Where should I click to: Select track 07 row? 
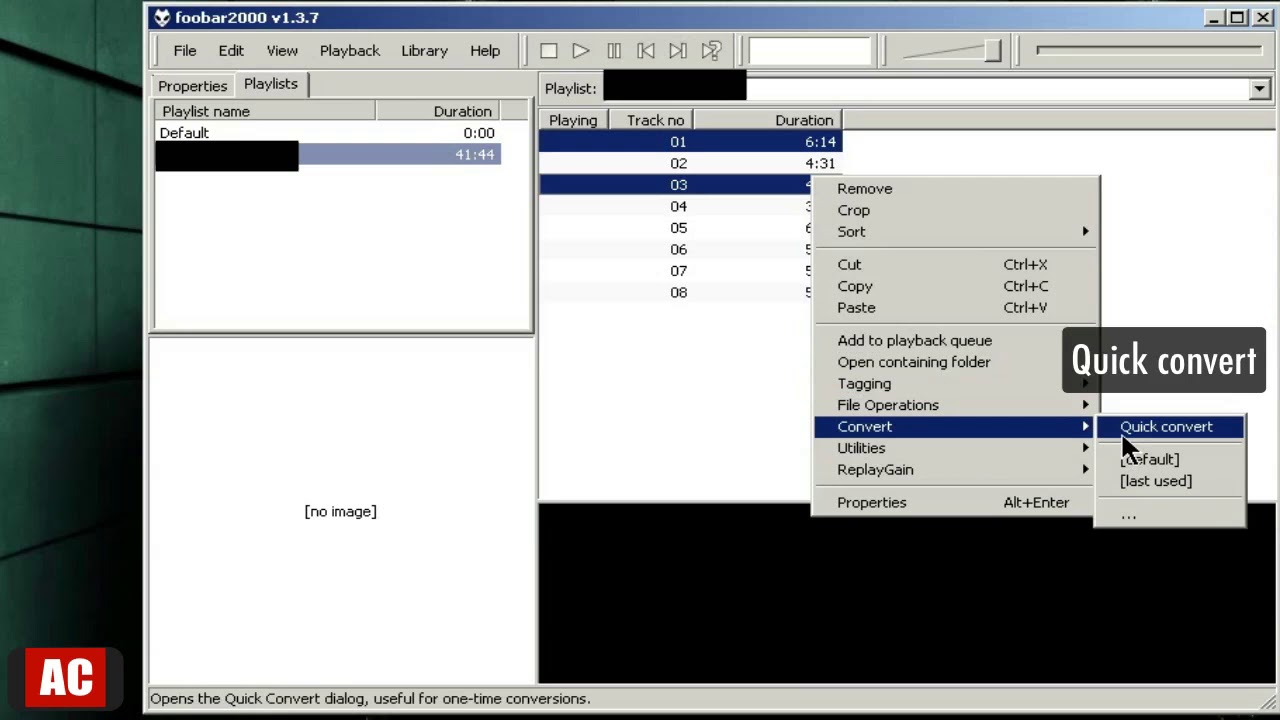[676, 271]
